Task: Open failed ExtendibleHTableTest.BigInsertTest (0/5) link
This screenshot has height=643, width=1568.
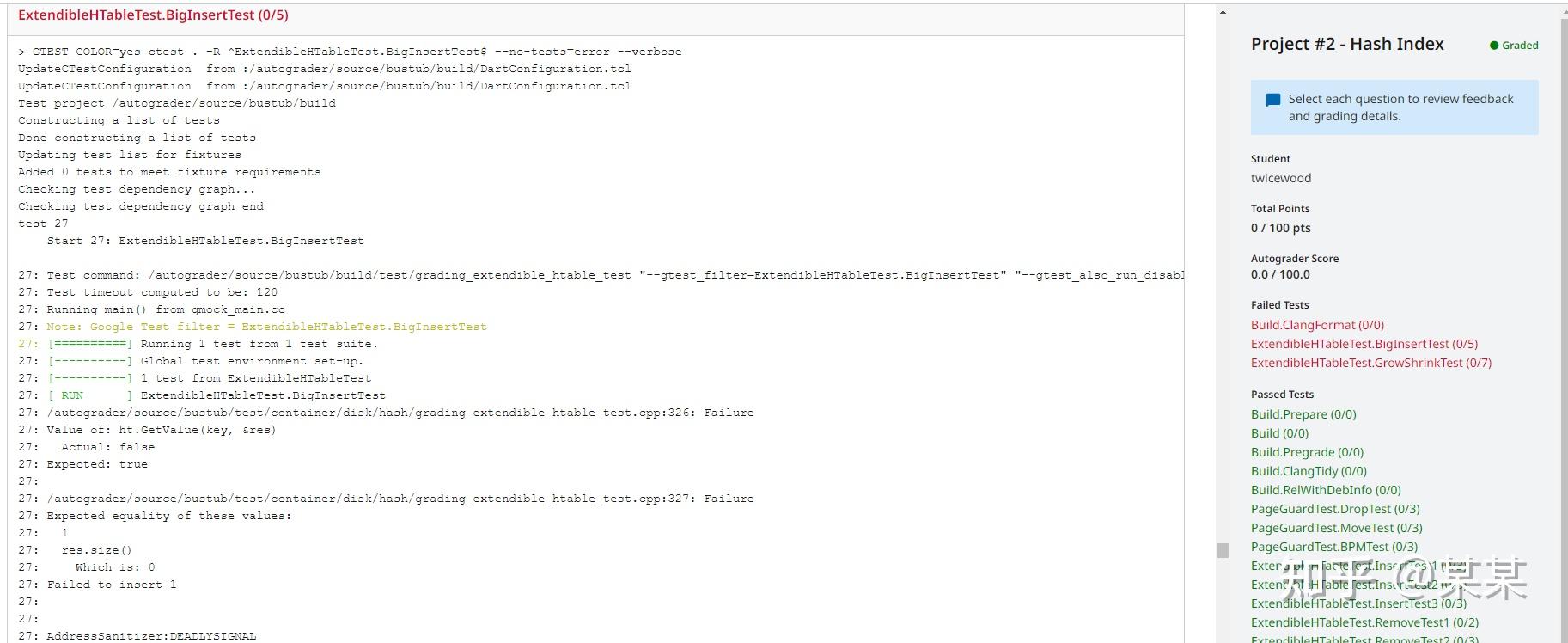Action: coord(1364,344)
